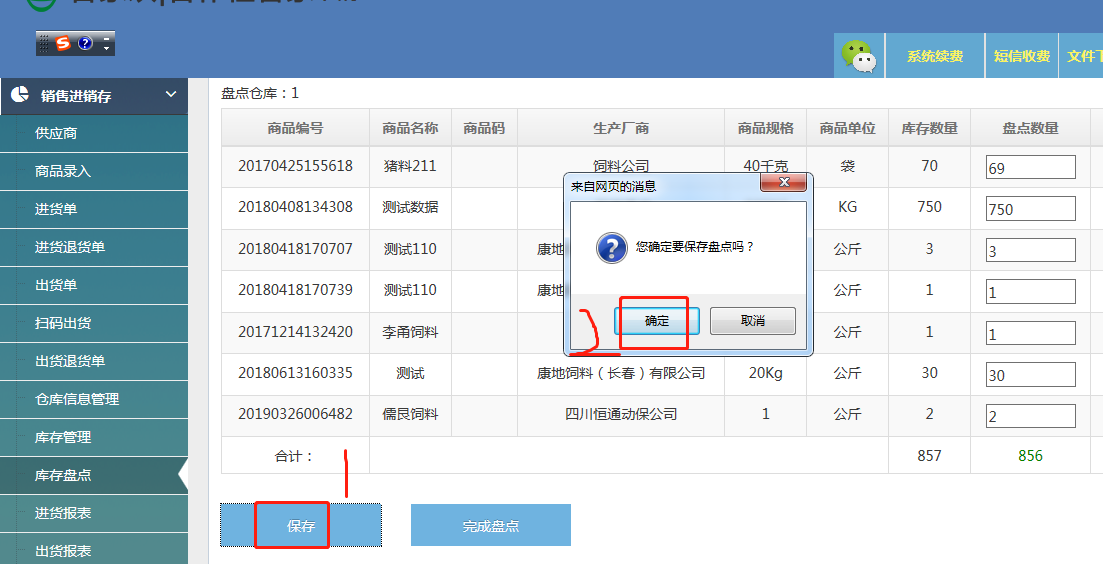
Task: Edit 盘点数量 field for 20180418170707
Action: click(1031, 250)
